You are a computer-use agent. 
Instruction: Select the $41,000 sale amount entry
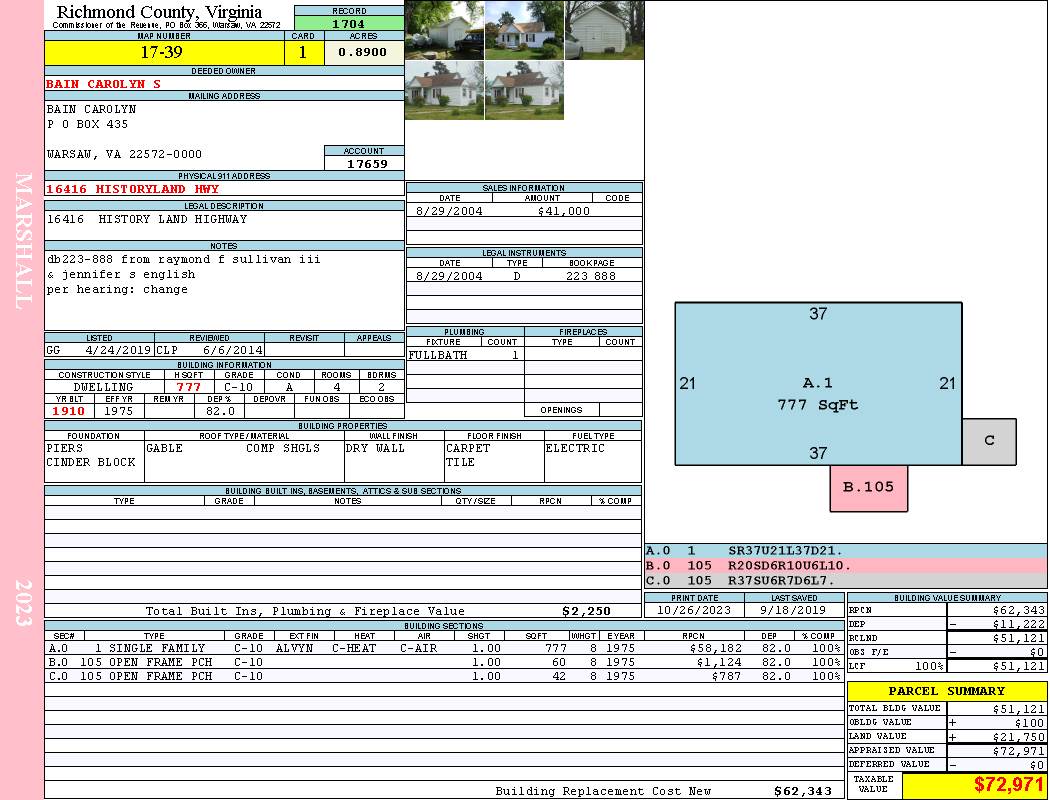564,211
